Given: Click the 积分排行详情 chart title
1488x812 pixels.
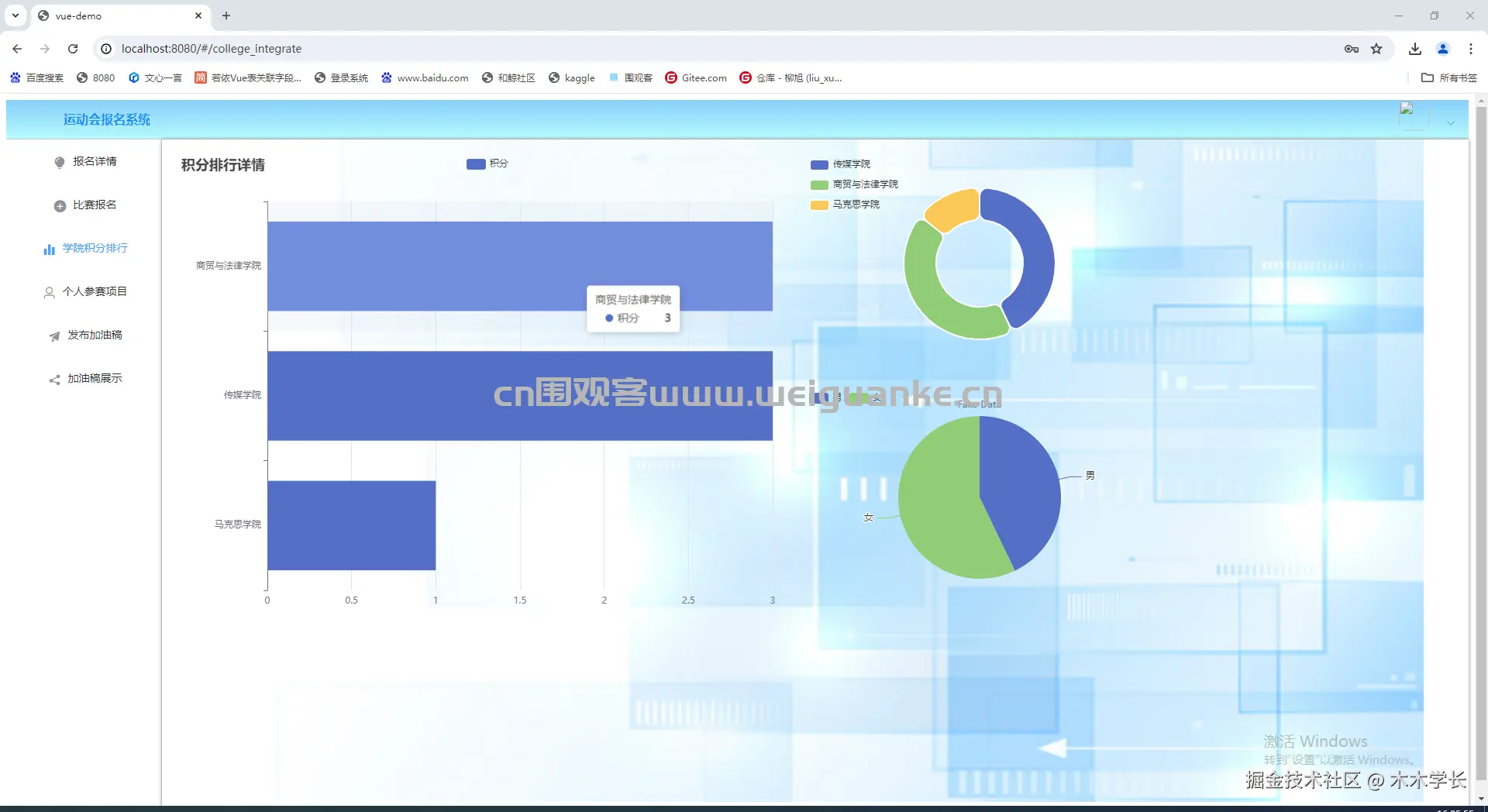Looking at the screenshot, I should click(x=223, y=165).
